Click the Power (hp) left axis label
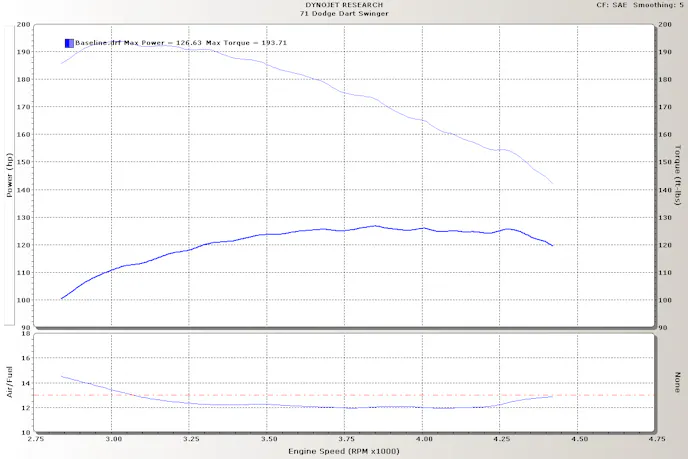The image size is (688, 459). (10, 175)
